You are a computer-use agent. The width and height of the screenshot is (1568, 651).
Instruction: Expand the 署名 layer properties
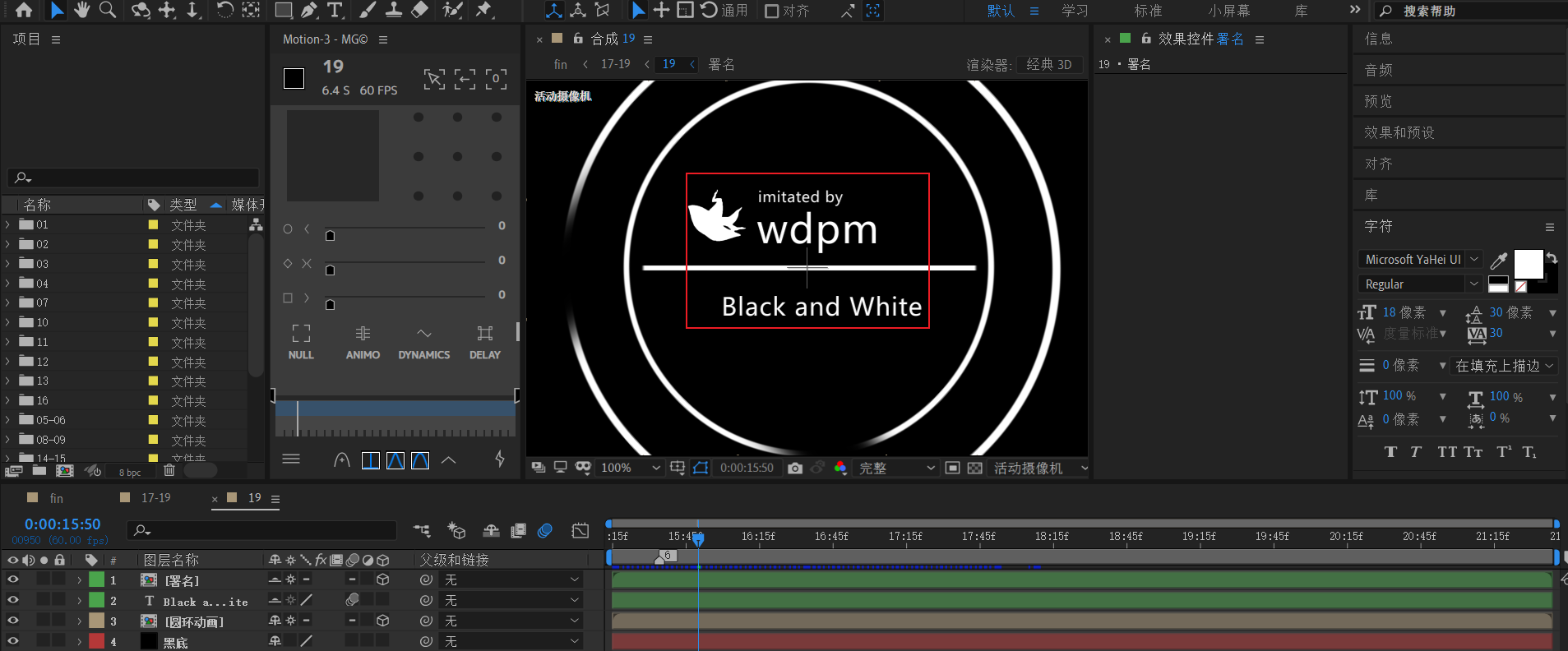tap(80, 579)
